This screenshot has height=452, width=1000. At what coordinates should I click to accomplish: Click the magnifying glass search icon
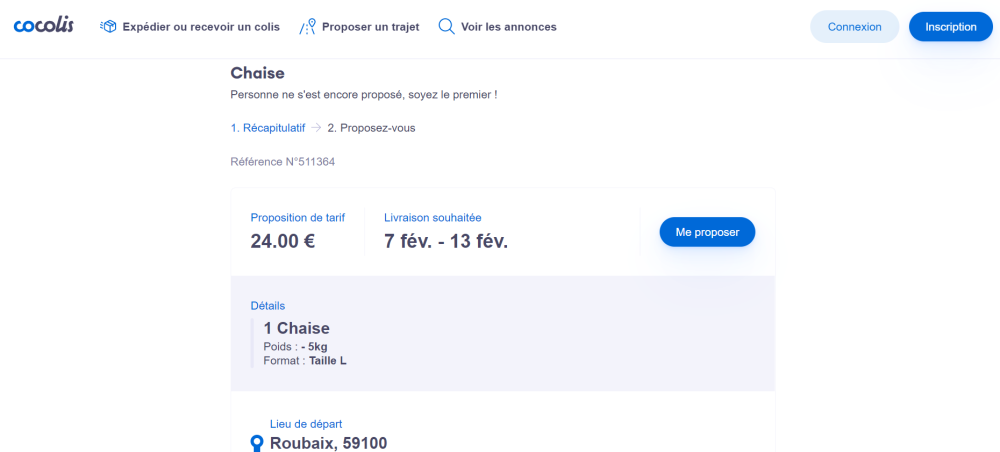point(446,27)
